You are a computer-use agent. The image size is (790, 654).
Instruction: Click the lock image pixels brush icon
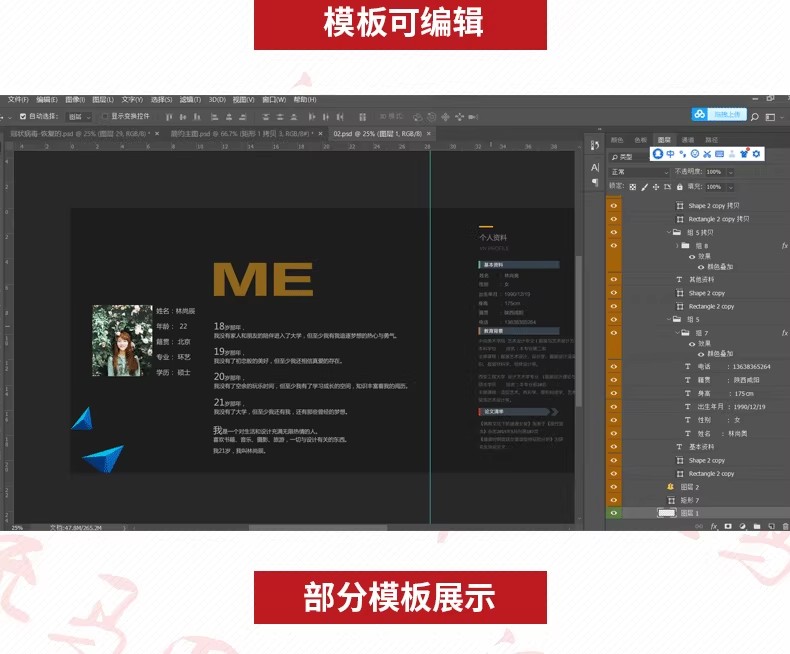pyautogui.click(x=644, y=187)
